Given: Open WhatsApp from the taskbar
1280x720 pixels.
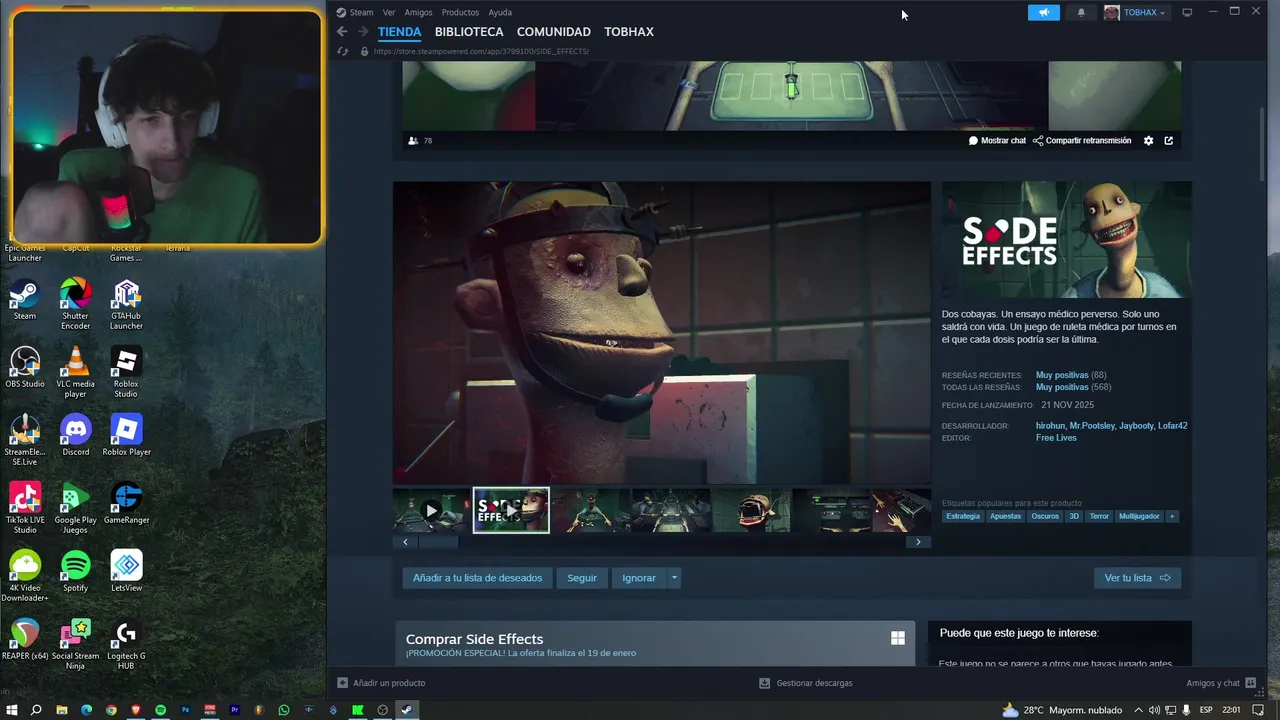Looking at the screenshot, I should (284, 710).
